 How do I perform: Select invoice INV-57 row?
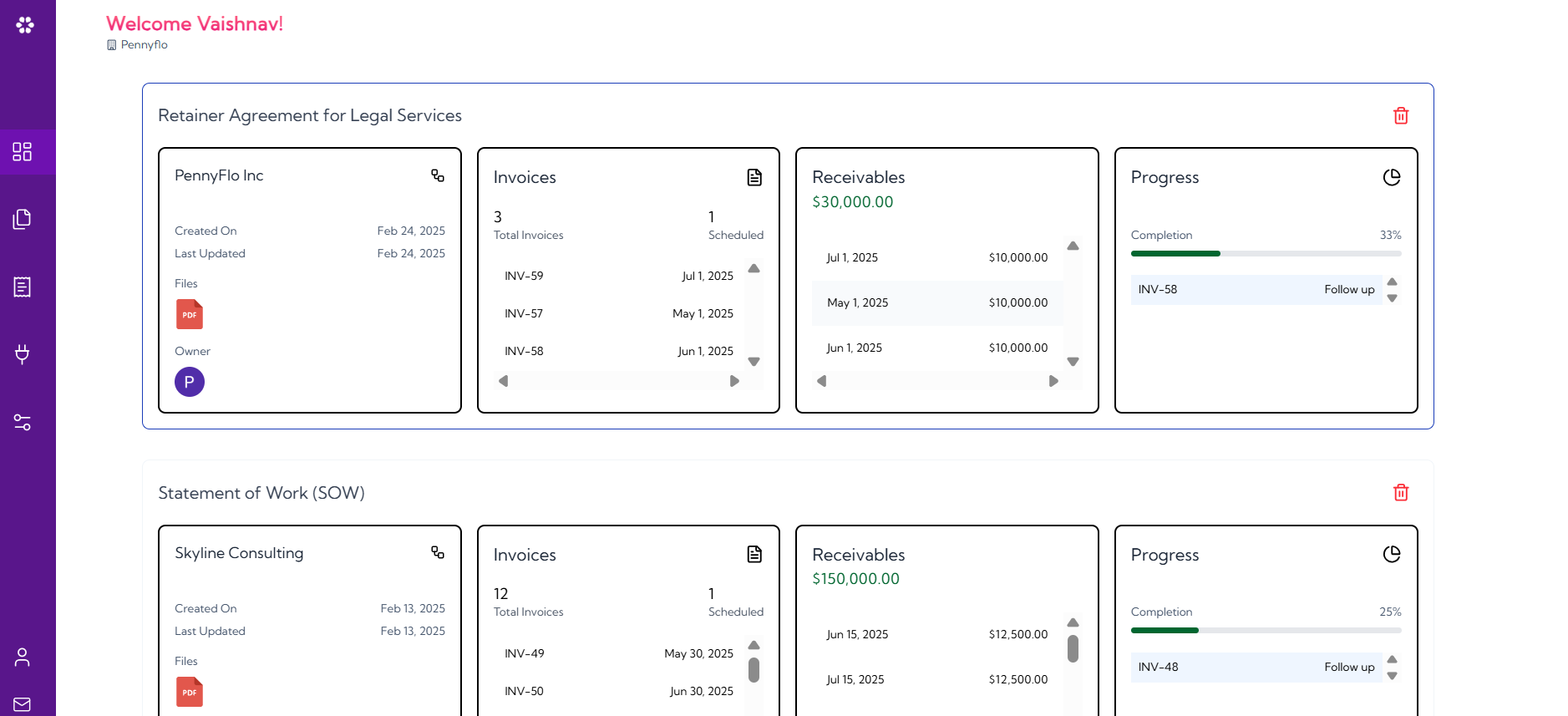[619, 313]
